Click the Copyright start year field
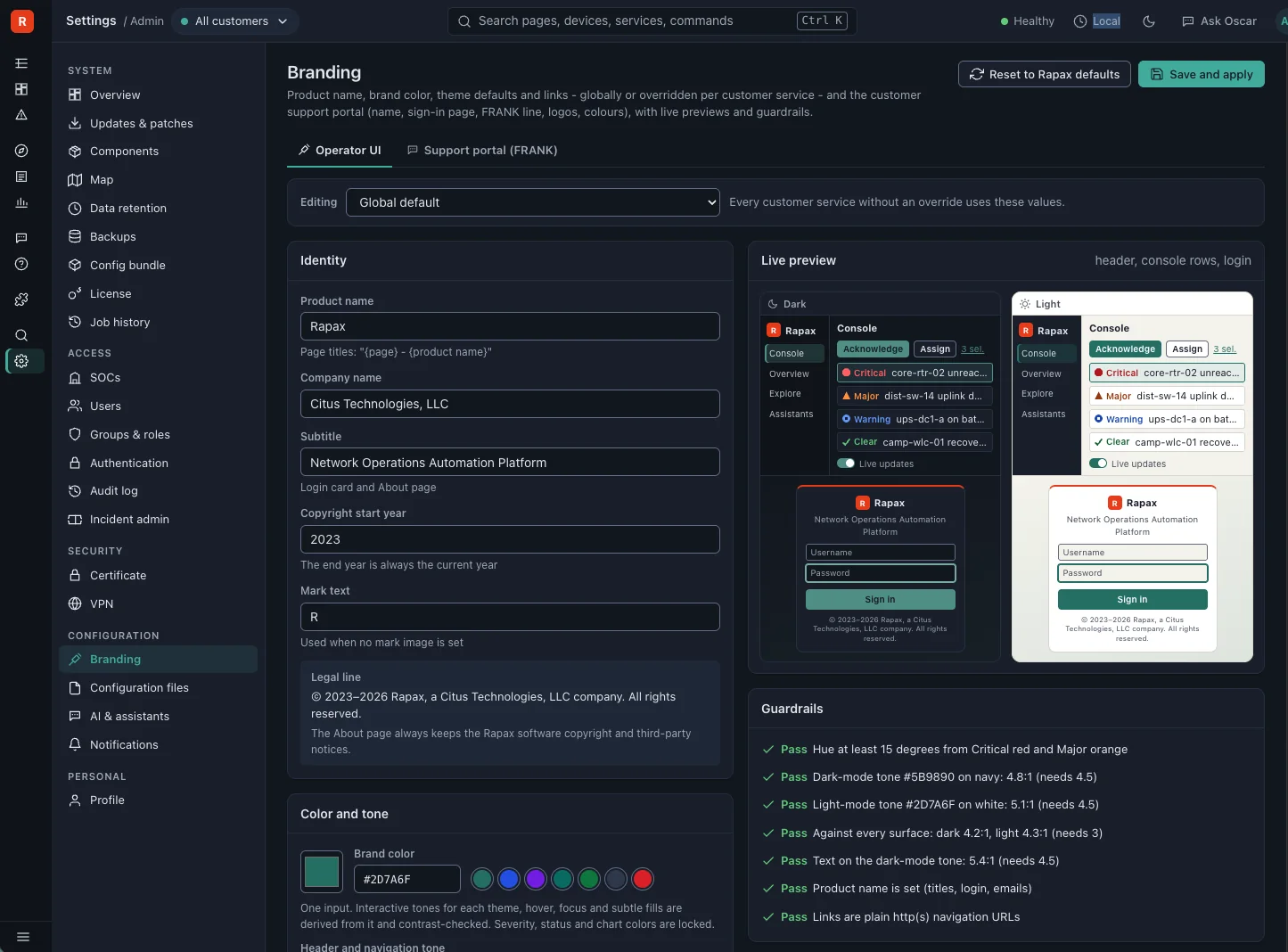 [x=510, y=539]
